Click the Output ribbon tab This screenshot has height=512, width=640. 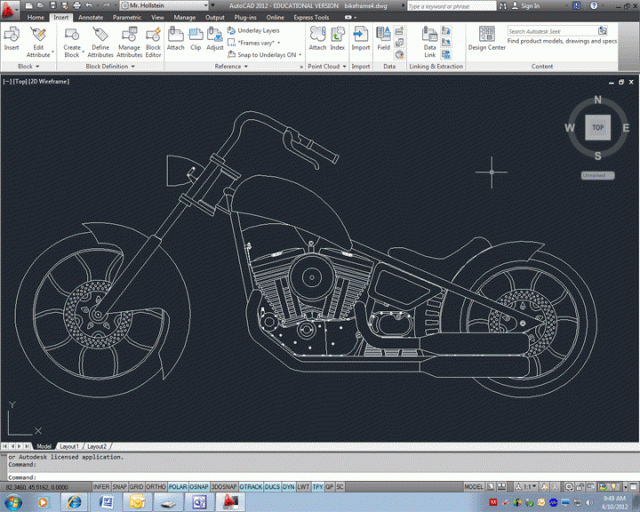[x=215, y=17]
